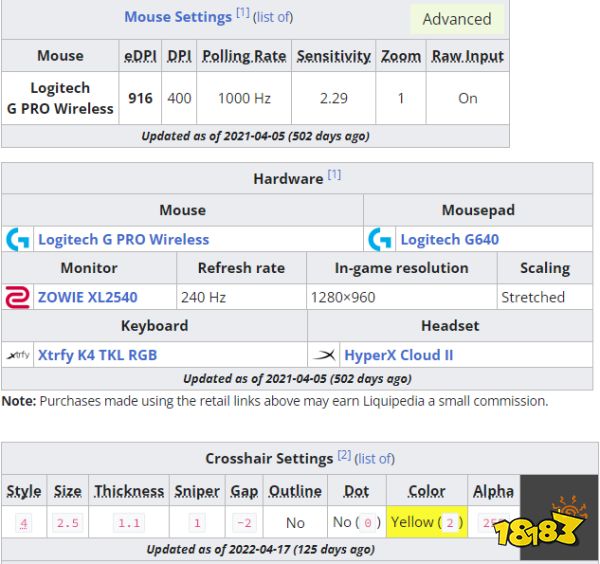The image size is (600, 564).
Task: Click the ZOWIE logo icon in Monitor row
Action: pos(18,297)
